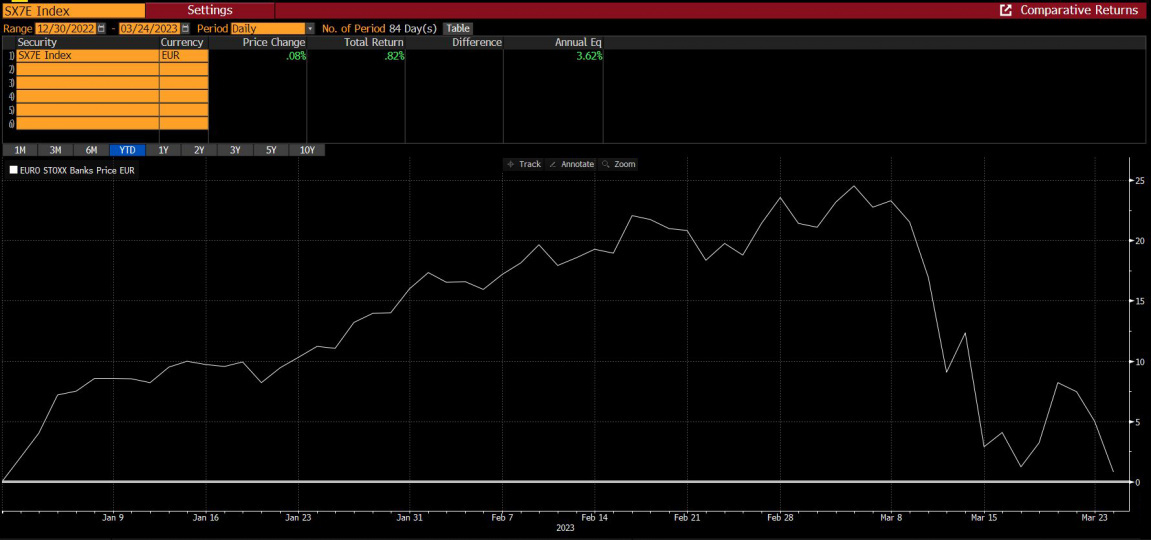This screenshot has width=1151, height=540.
Task: Select the 3Y range button
Action: point(236,150)
